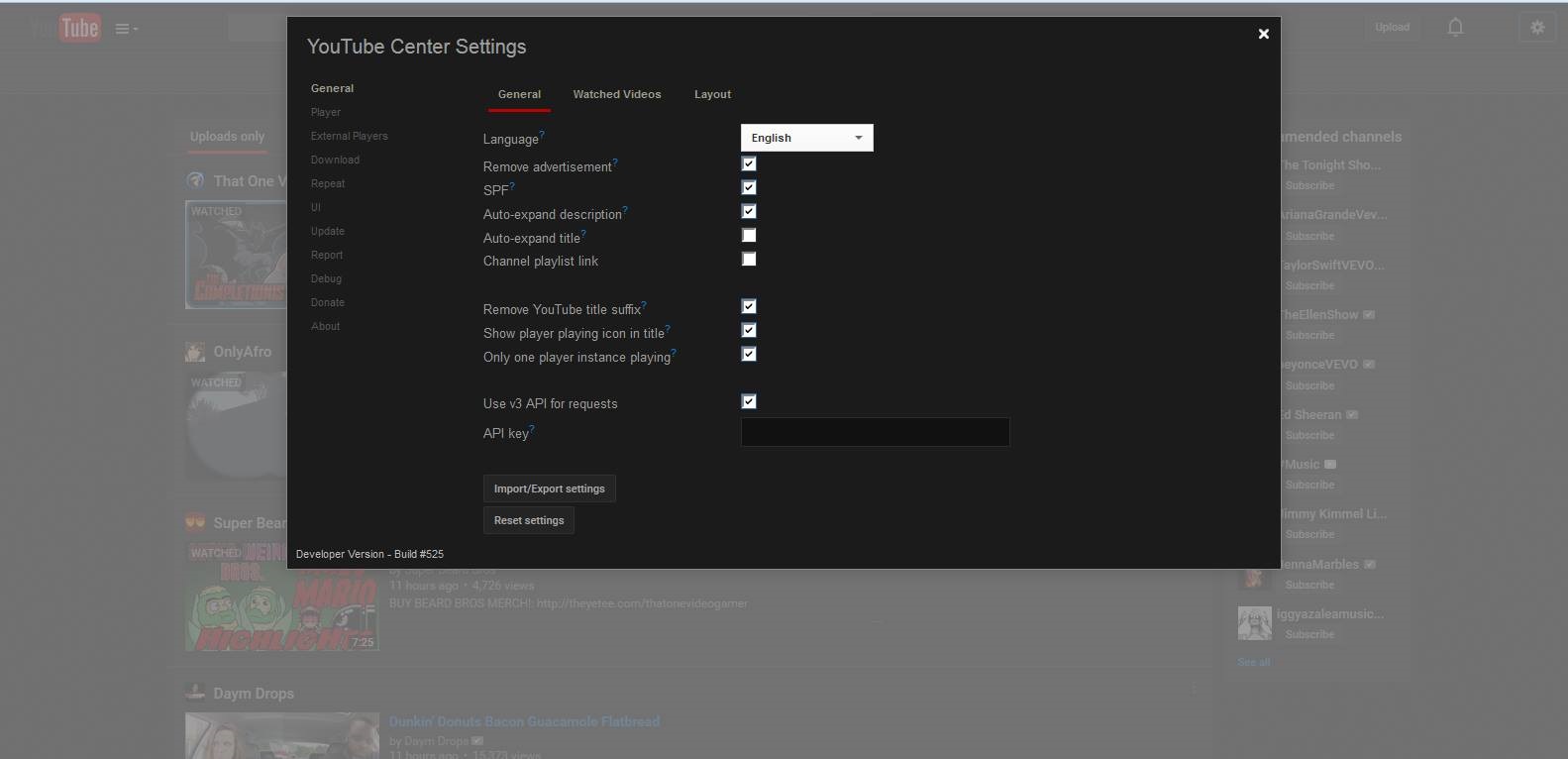Open Update settings category
1568x759 pixels.
[328, 231]
